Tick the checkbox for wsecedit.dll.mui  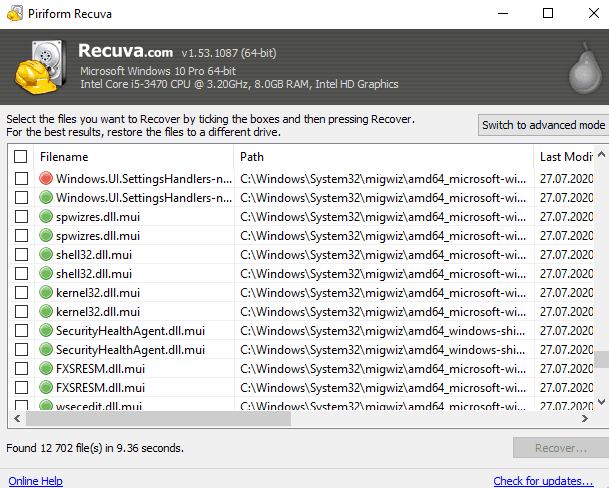click(21, 406)
